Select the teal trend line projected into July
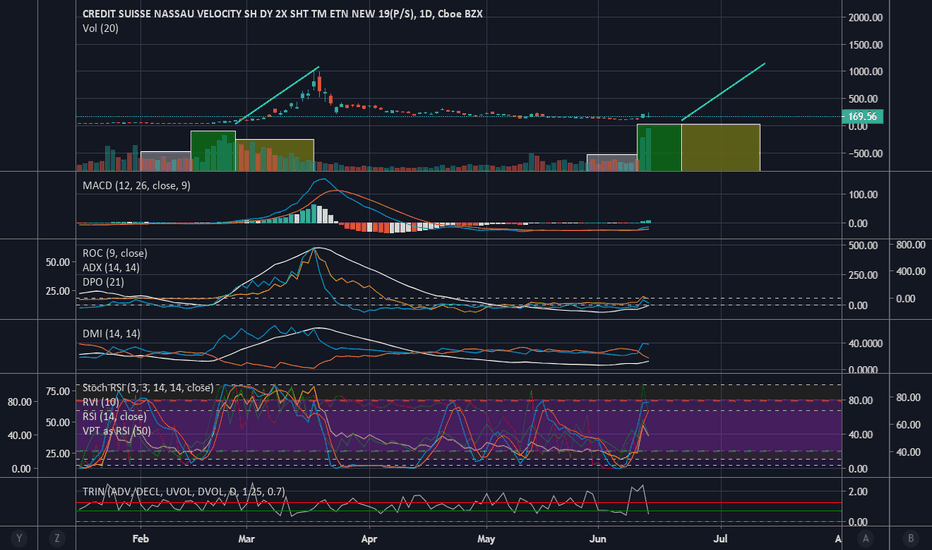The width and height of the screenshot is (932, 550). coord(723,92)
